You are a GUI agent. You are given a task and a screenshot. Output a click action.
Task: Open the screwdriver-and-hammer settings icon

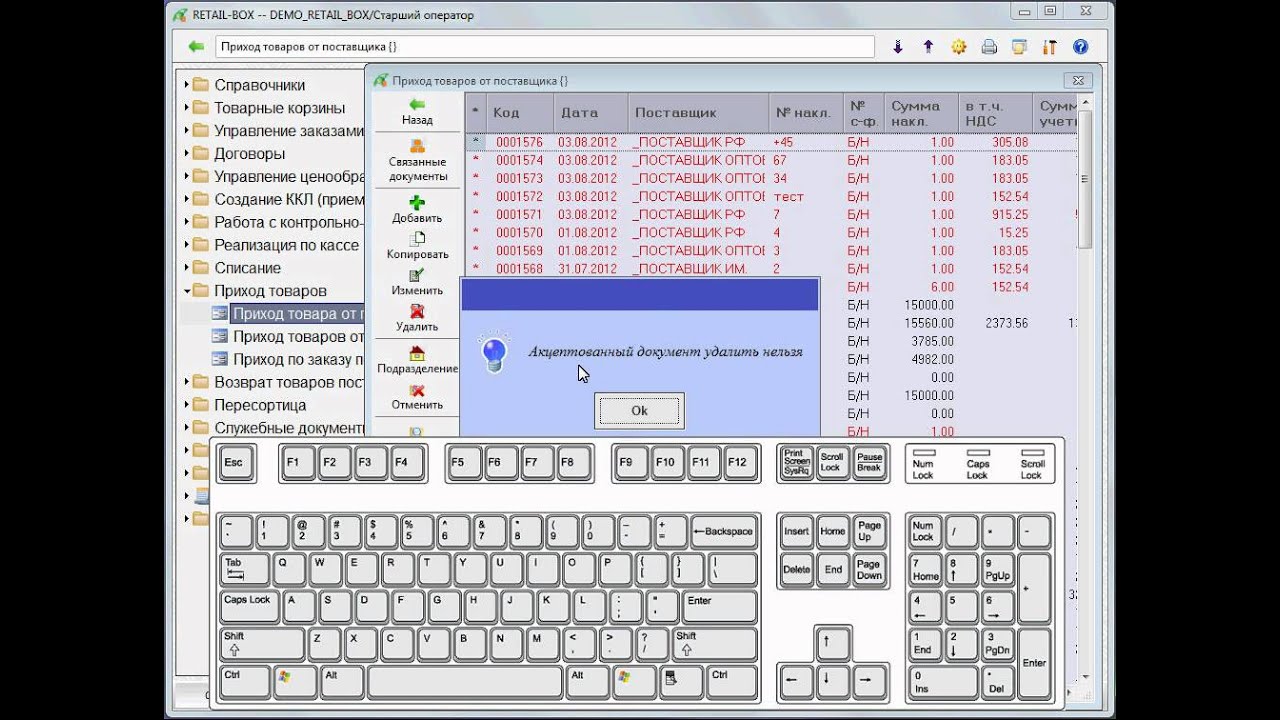[x=1049, y=47]
